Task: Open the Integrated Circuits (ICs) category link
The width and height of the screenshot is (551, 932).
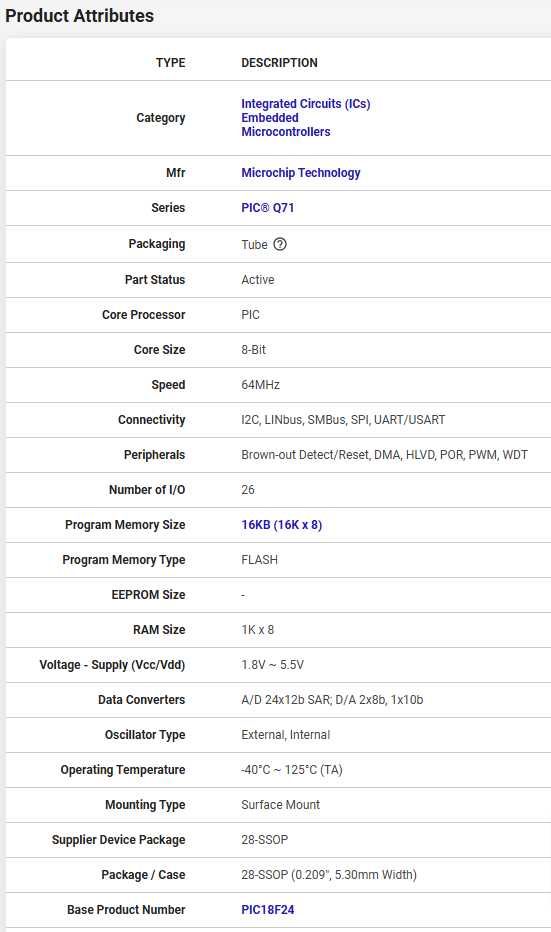Action: (x=306, y=103)
